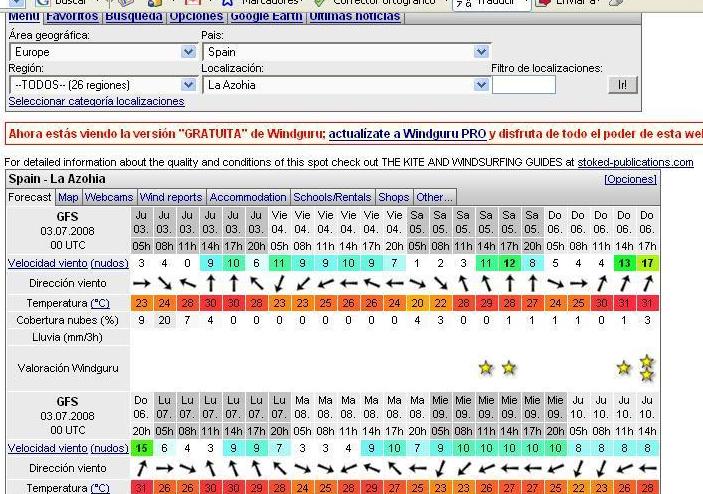The width and height of the screenshot is (703, 494).
Task: View the Wind reports tab
Action: click(171, 197)
